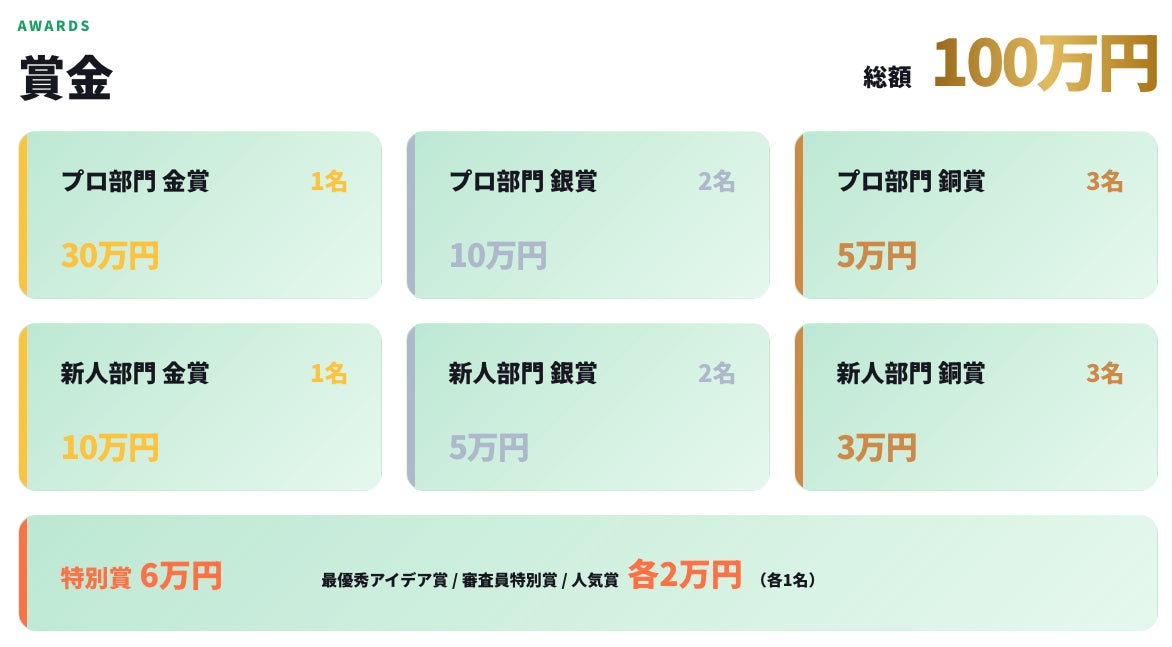Click the 賞金 heading

tap(66, 78)
